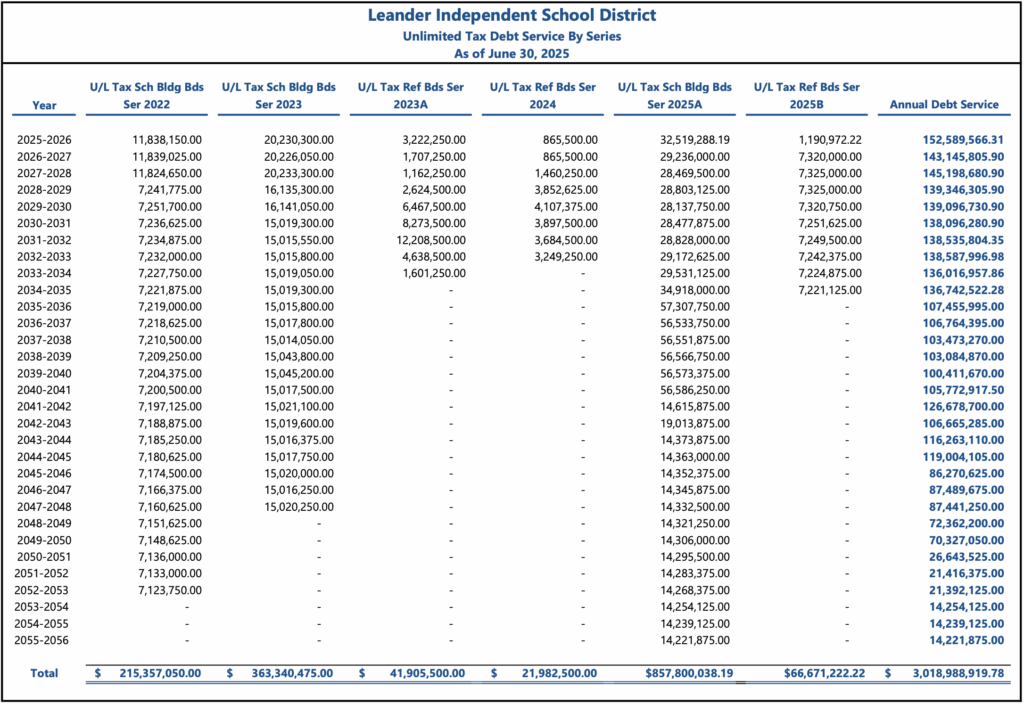Click the value 3,249,250.00

566,257
